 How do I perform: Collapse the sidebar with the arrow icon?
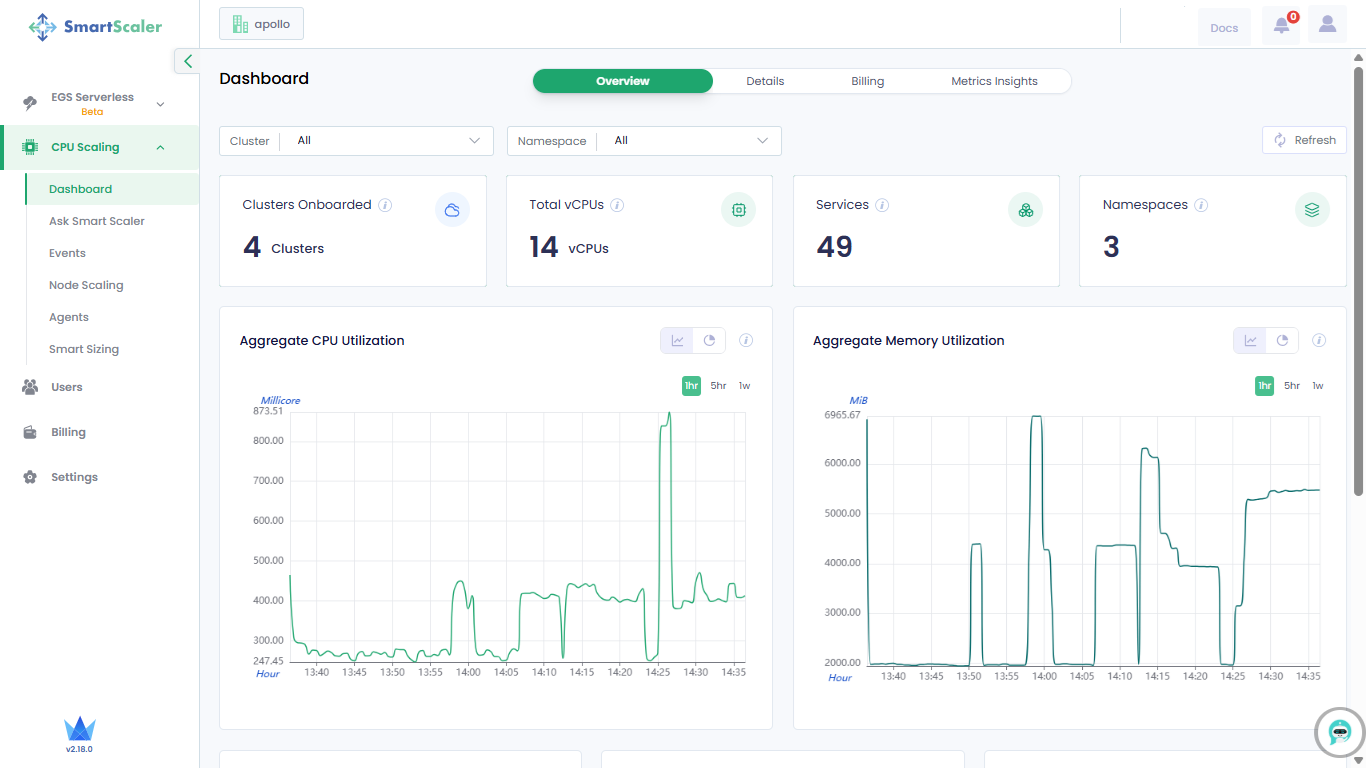(x=187, y=61)
